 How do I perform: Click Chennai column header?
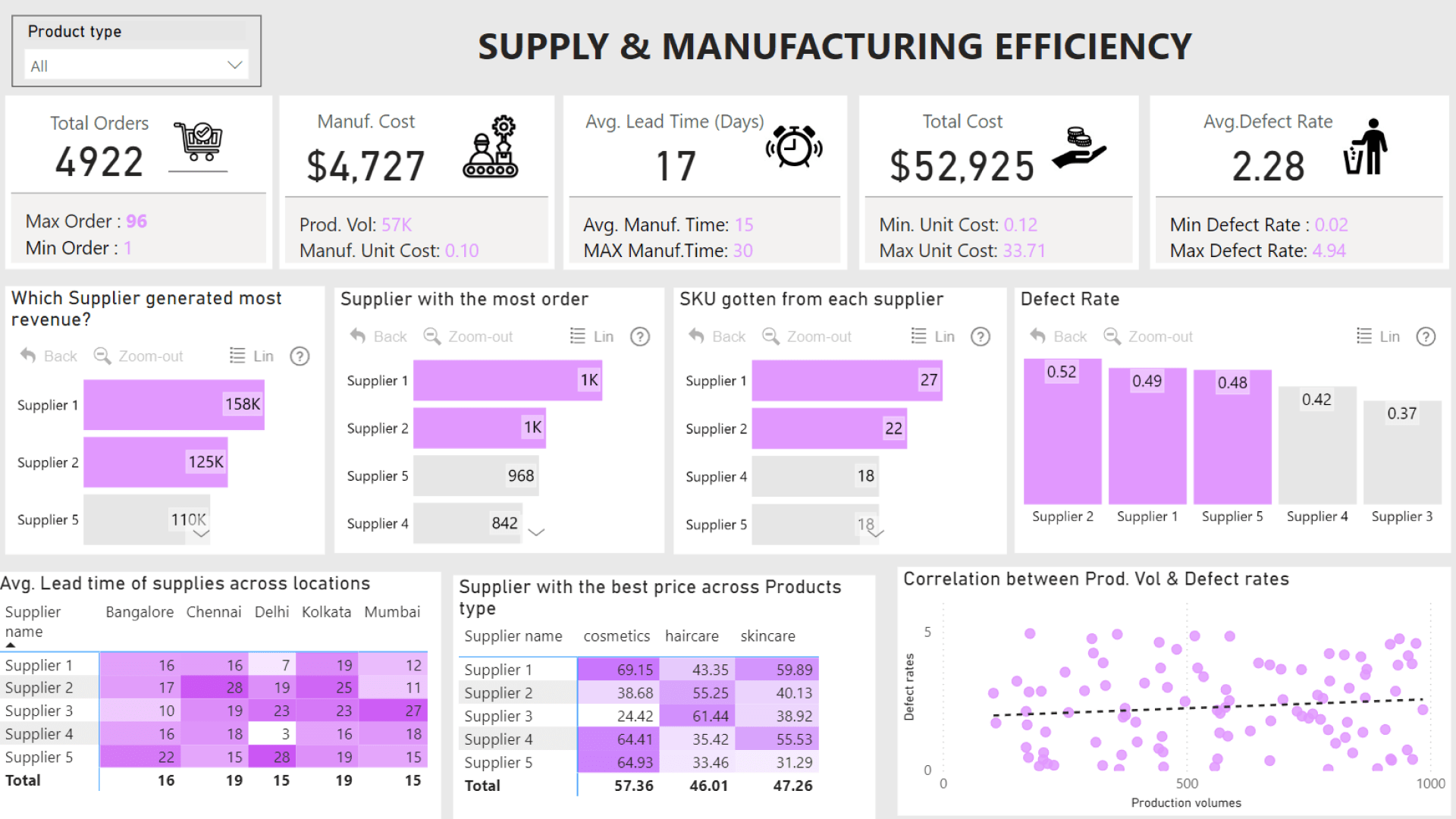(x=214, y=612)
